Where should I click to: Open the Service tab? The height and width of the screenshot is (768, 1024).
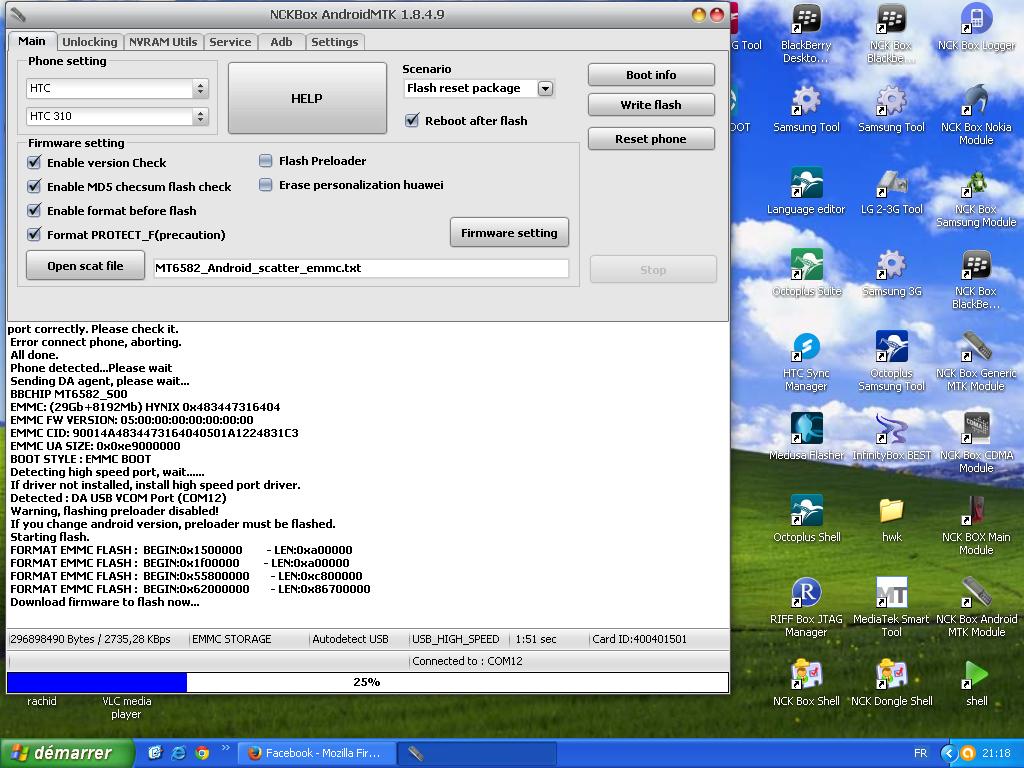pyautogui.click(x=230, y=42)
